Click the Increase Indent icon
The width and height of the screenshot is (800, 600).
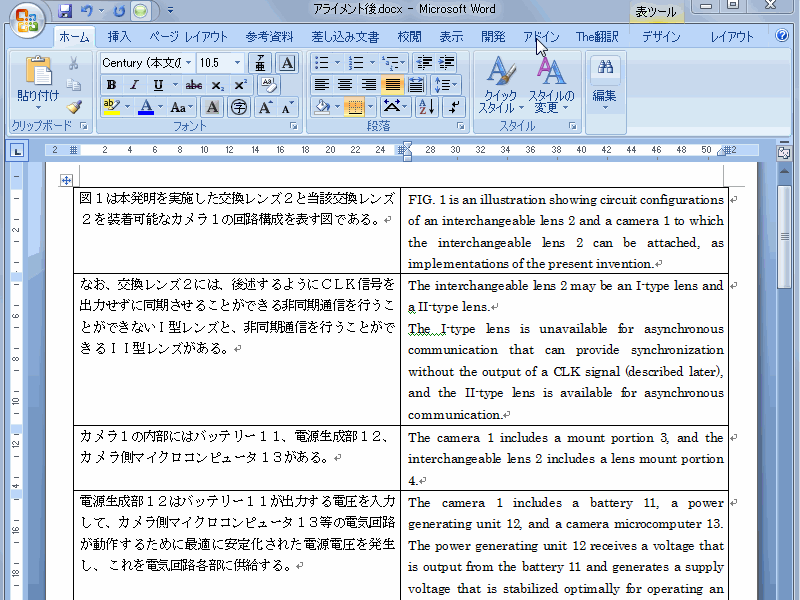click(447, 62)
